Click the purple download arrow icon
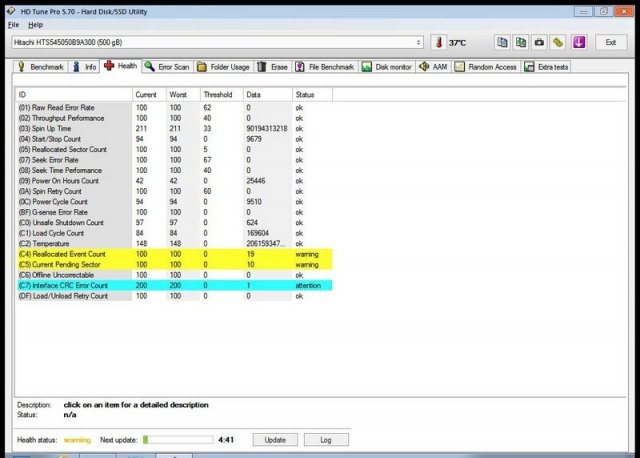Image resolution: width=640 pixels, height=458 pixels. pyautogui.click(x=578, y=43)
